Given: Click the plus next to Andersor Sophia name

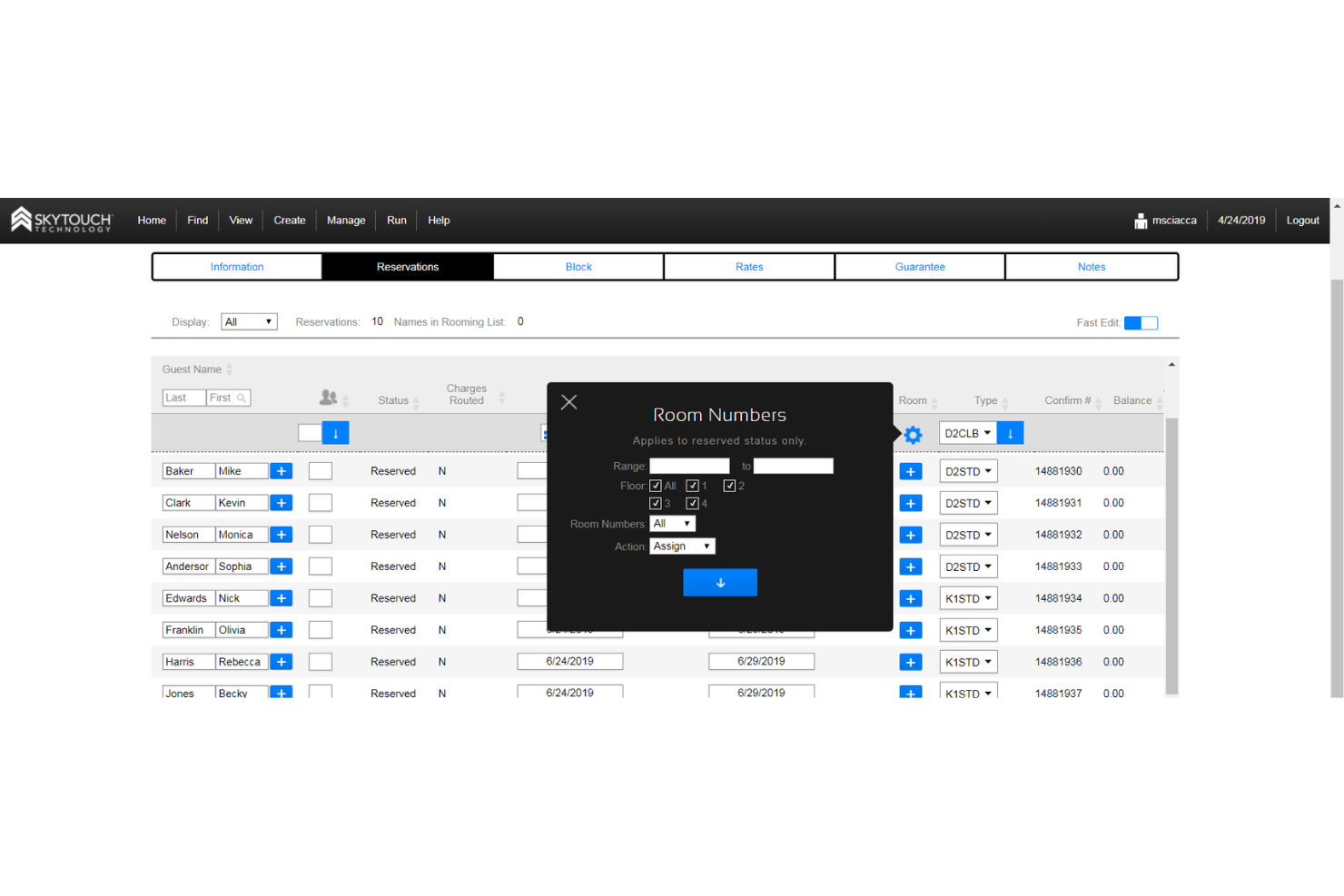Looking at the screenshot, I should [x=282, y=566].
